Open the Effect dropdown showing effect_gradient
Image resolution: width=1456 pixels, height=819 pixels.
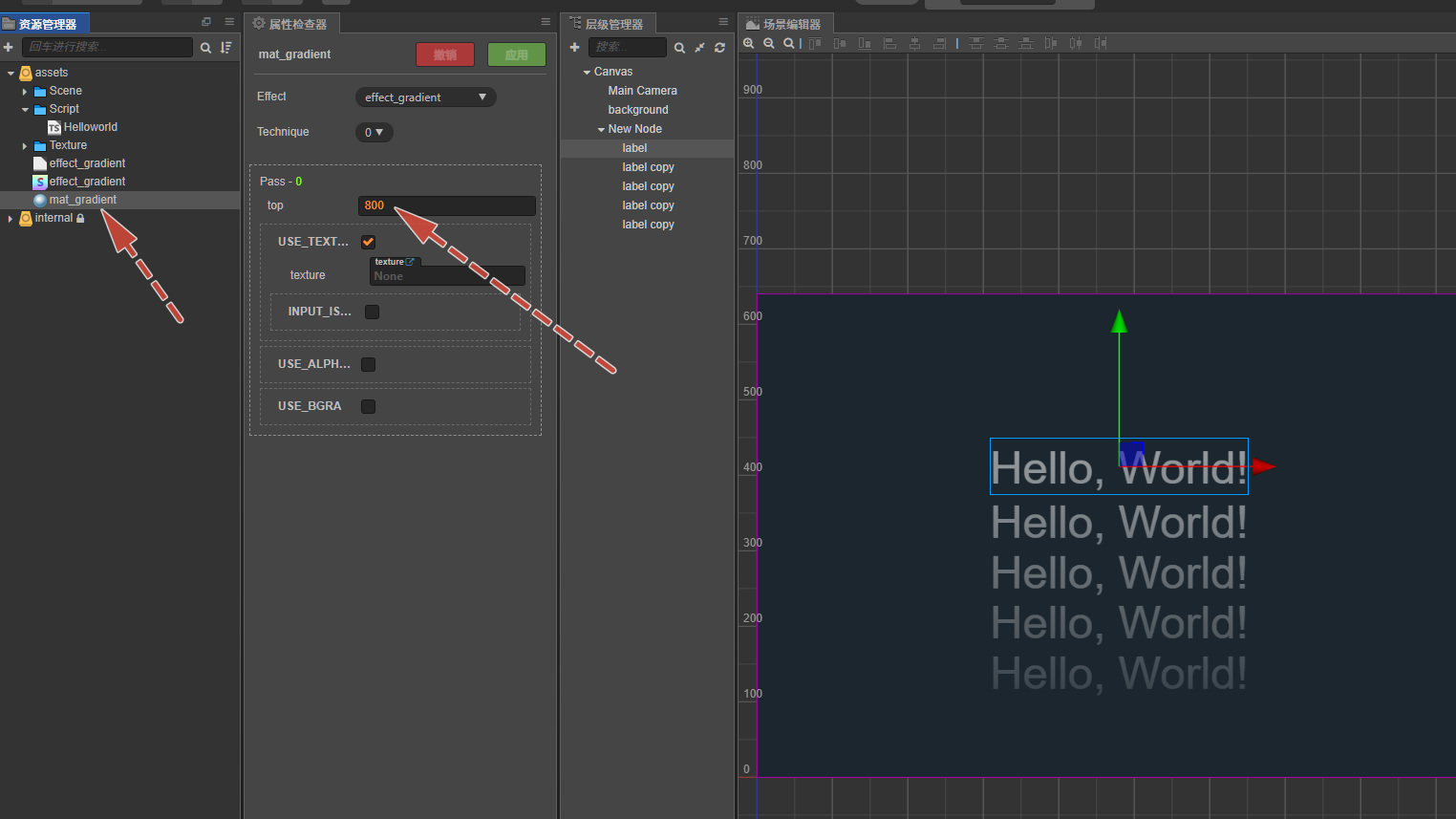pos(426,97)
